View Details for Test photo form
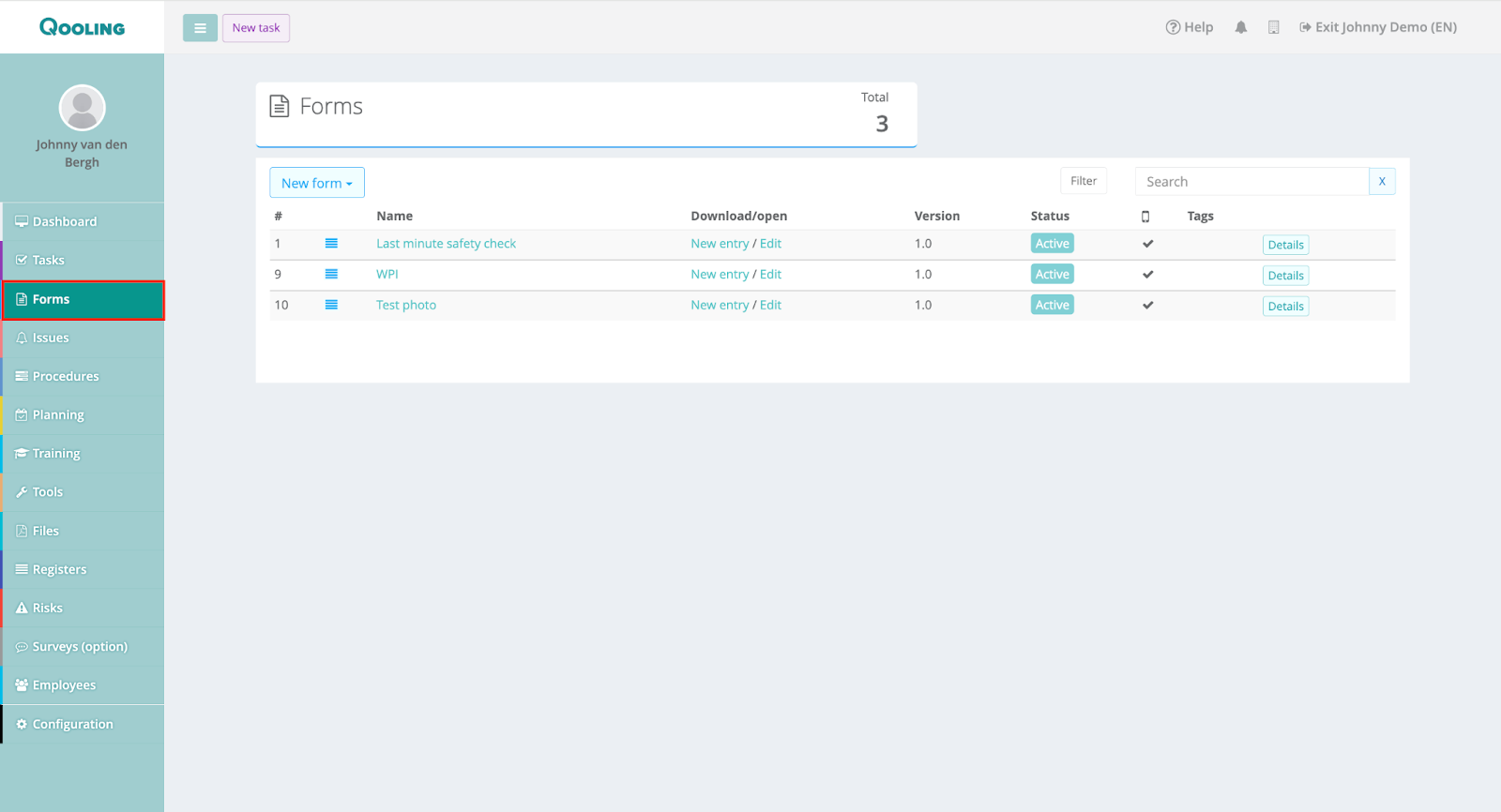This screenshot has width=1501, height=812. pos(1285,307)
